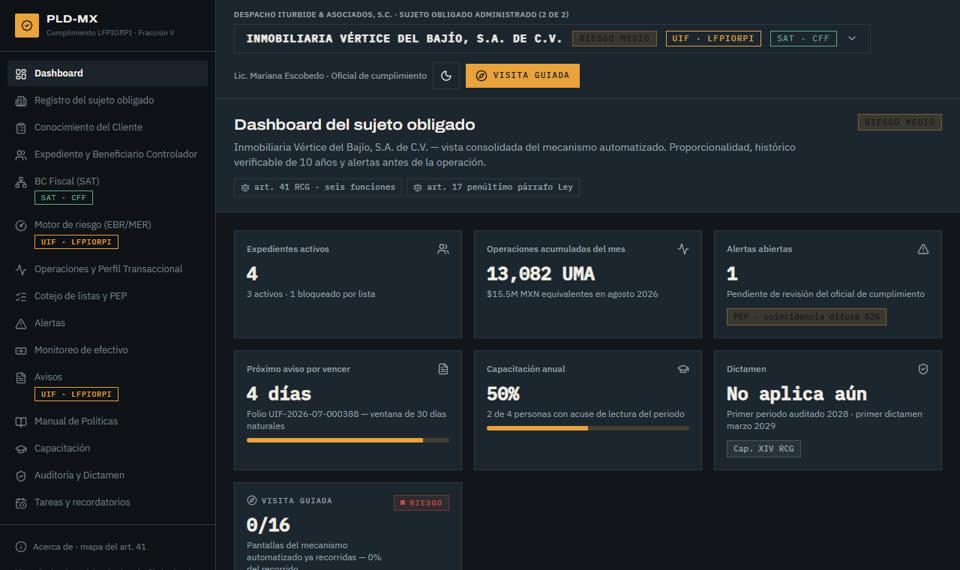Toggle dark mode with the moon button
960x570 pixels.
(446, 76)
